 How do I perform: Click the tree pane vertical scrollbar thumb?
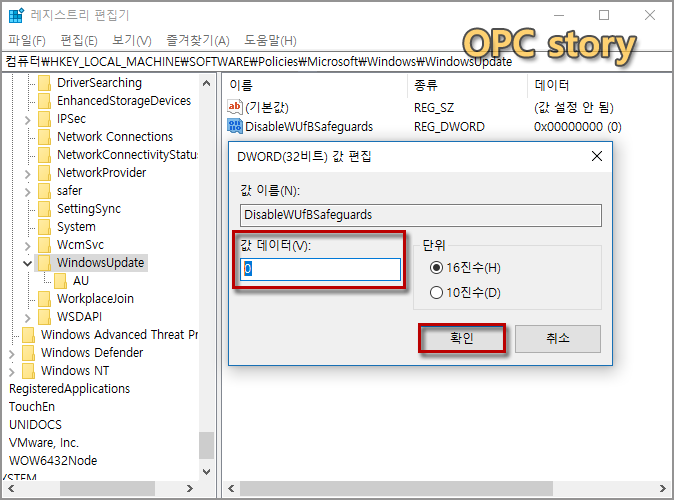tap(206, 445)
